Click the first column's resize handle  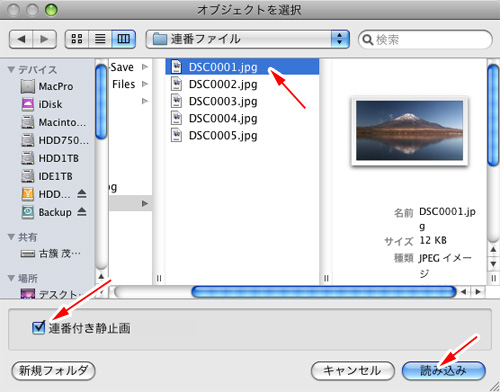[x=159, y=278]
